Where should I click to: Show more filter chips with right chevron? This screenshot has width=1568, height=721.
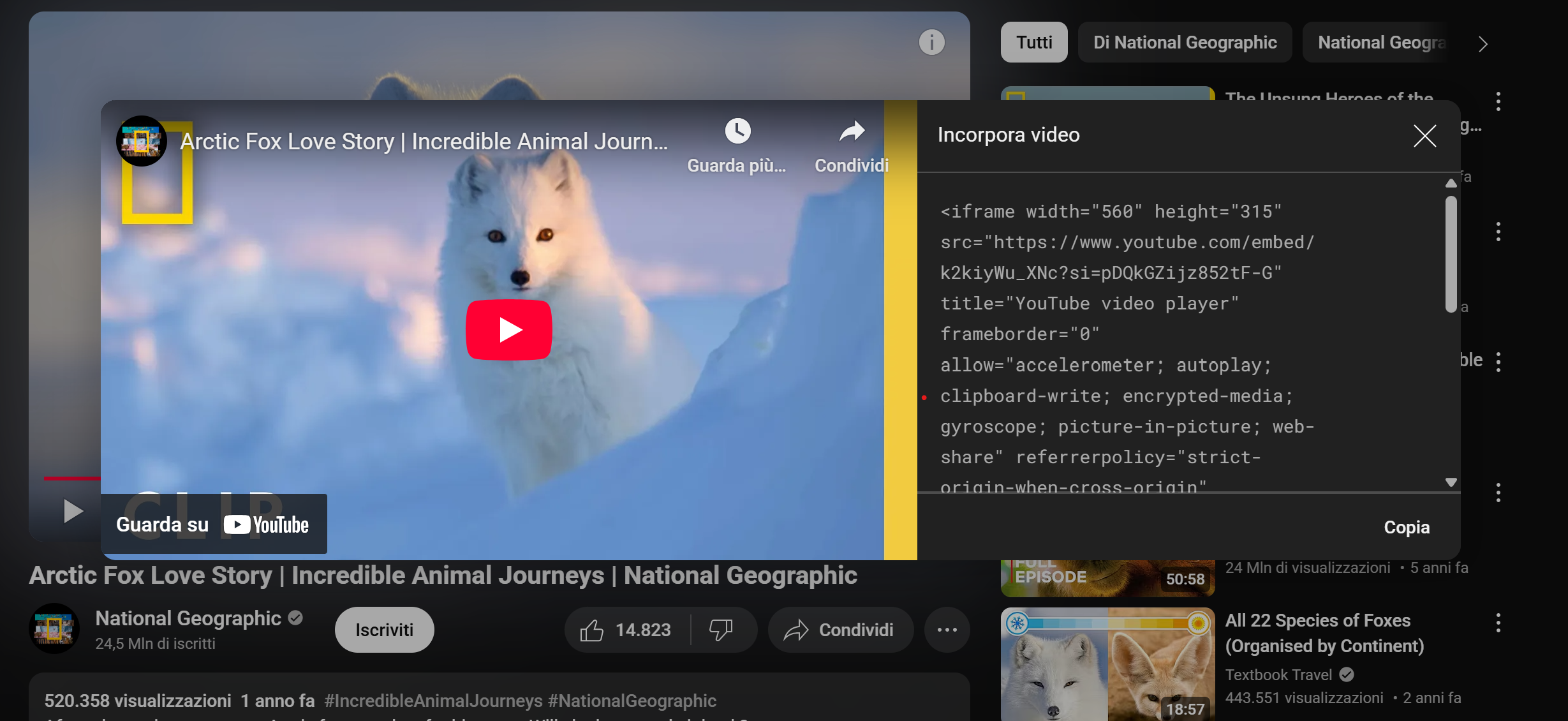1483,43
